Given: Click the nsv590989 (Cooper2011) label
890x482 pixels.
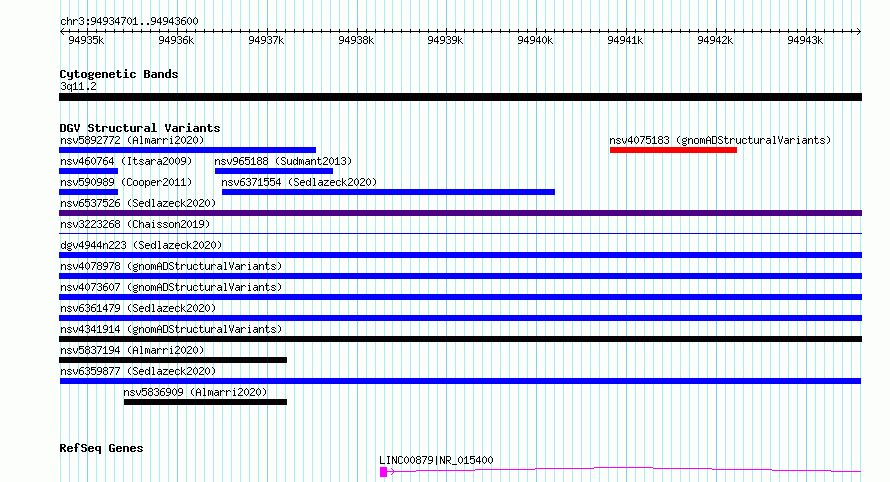Looking at the screenshot, I should [x=126, y=182].
